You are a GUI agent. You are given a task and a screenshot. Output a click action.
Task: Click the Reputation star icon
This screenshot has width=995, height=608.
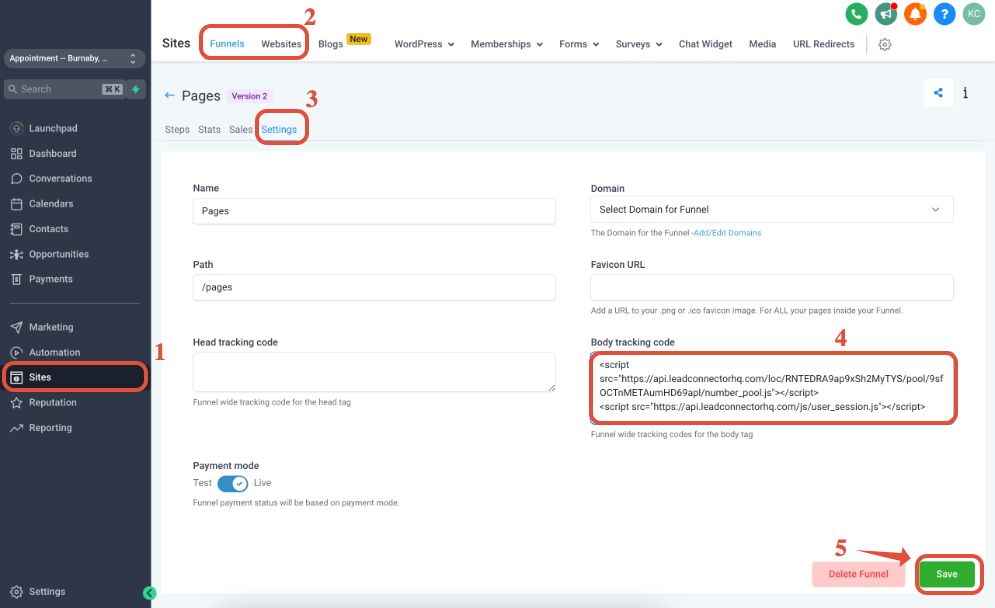pyautogui.click(x=16, y=403)
